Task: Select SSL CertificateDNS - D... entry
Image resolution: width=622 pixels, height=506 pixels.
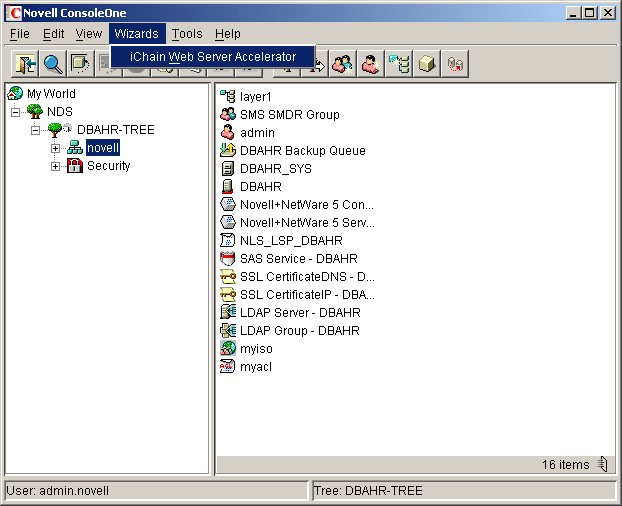Action: click(x=307, y=276)
